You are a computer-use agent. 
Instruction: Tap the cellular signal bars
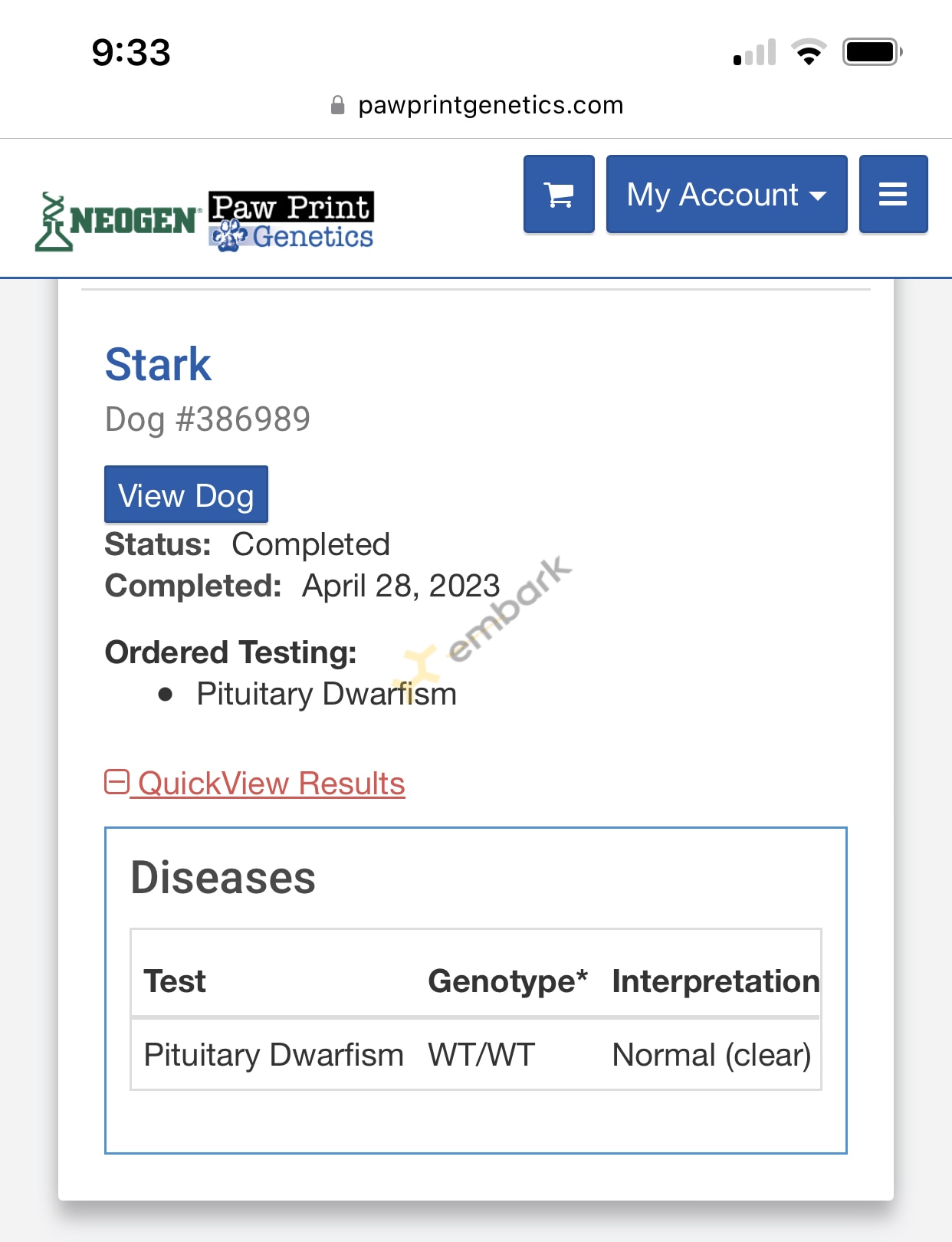(754, 52)
